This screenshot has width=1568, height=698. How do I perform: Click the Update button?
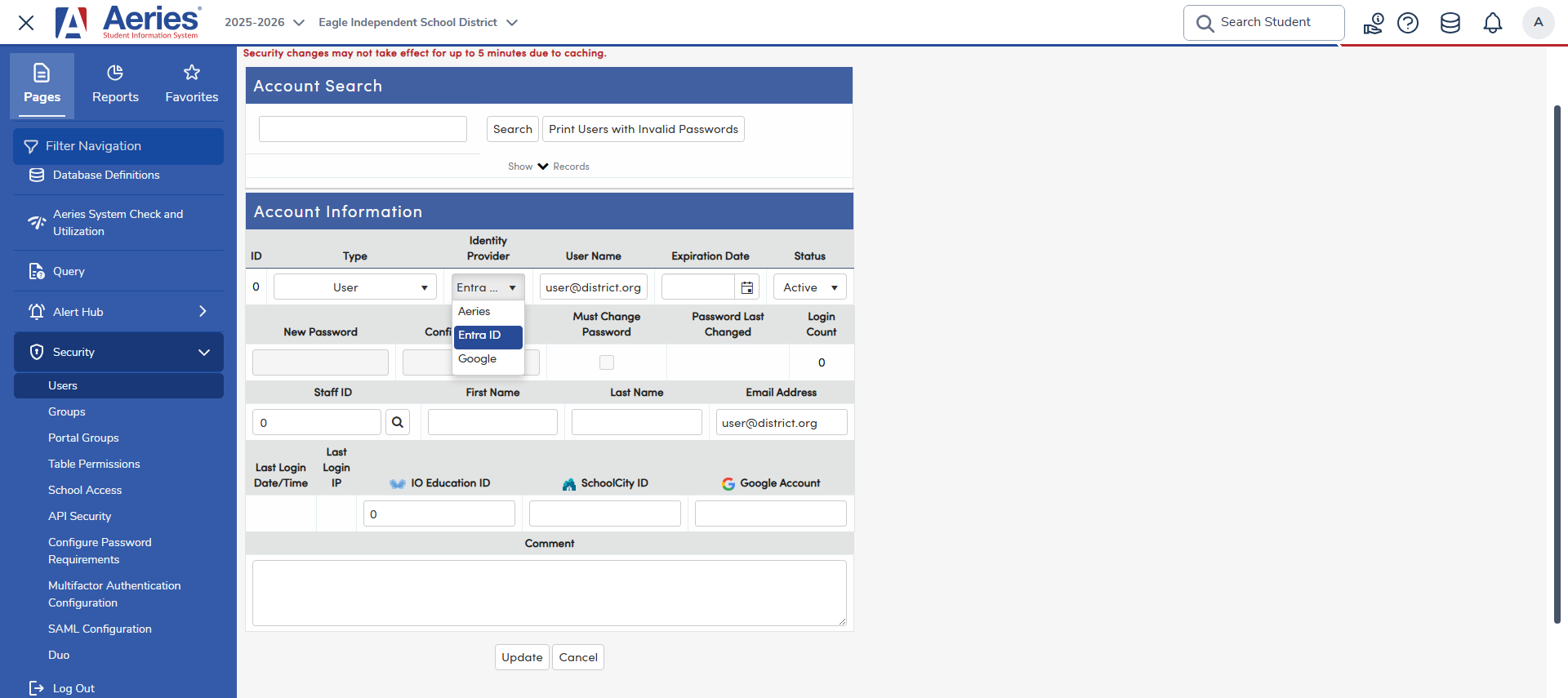tap(522, 657)
